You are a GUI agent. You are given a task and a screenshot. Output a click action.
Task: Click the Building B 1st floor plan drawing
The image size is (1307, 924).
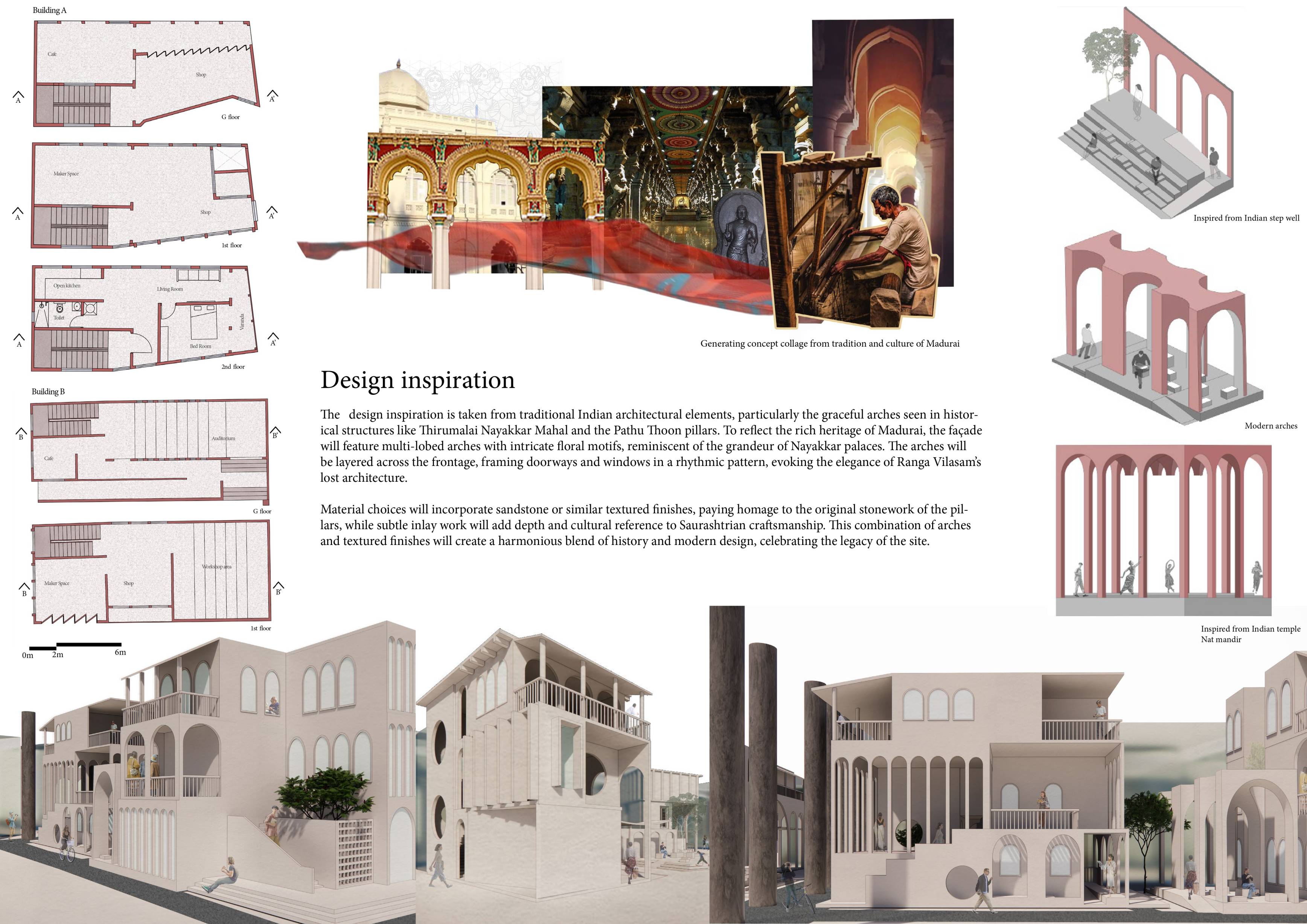151,572
